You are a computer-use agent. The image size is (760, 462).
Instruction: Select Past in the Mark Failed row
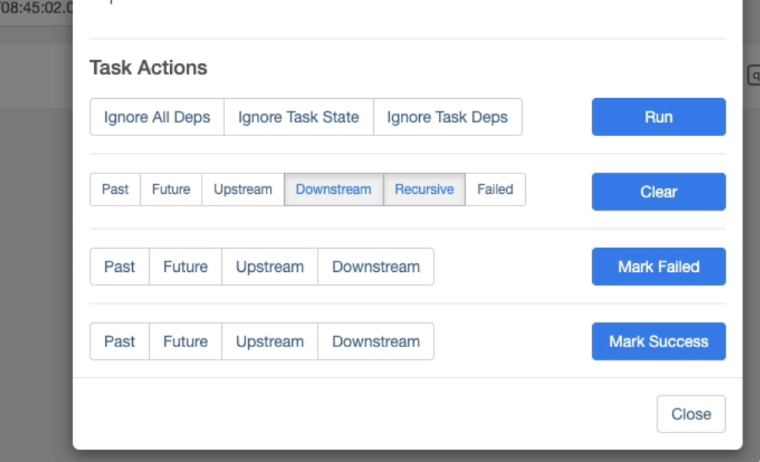click(x=119, y=267)
